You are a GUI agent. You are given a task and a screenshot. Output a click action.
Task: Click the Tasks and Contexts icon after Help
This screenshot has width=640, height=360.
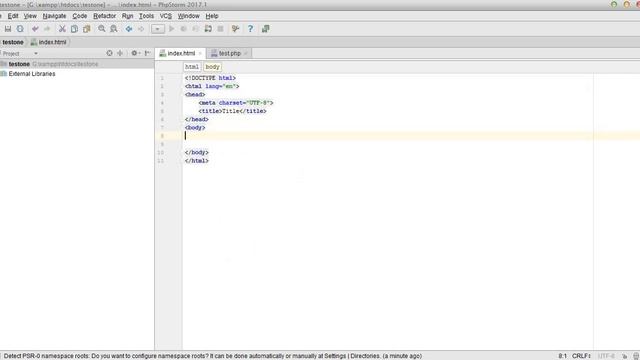[x=265, y=29]
